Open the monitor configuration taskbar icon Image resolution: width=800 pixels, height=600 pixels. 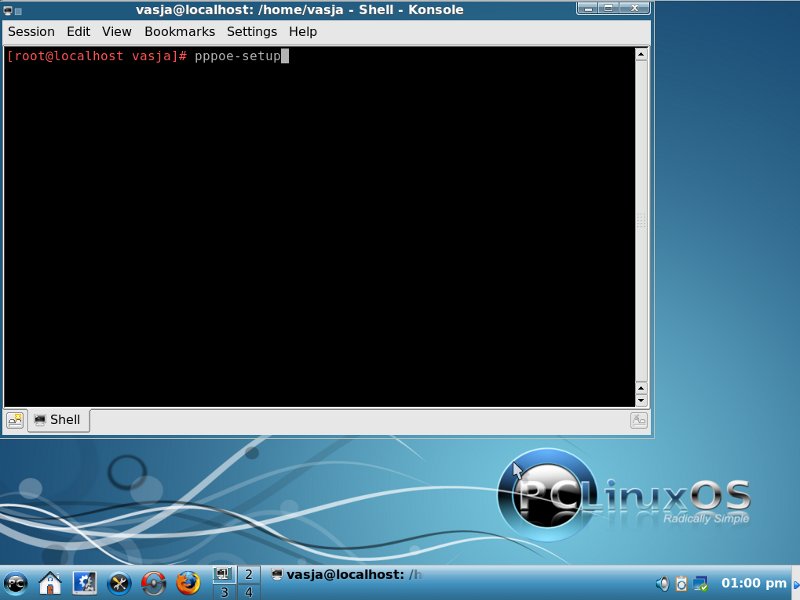(x=84, y=582)
